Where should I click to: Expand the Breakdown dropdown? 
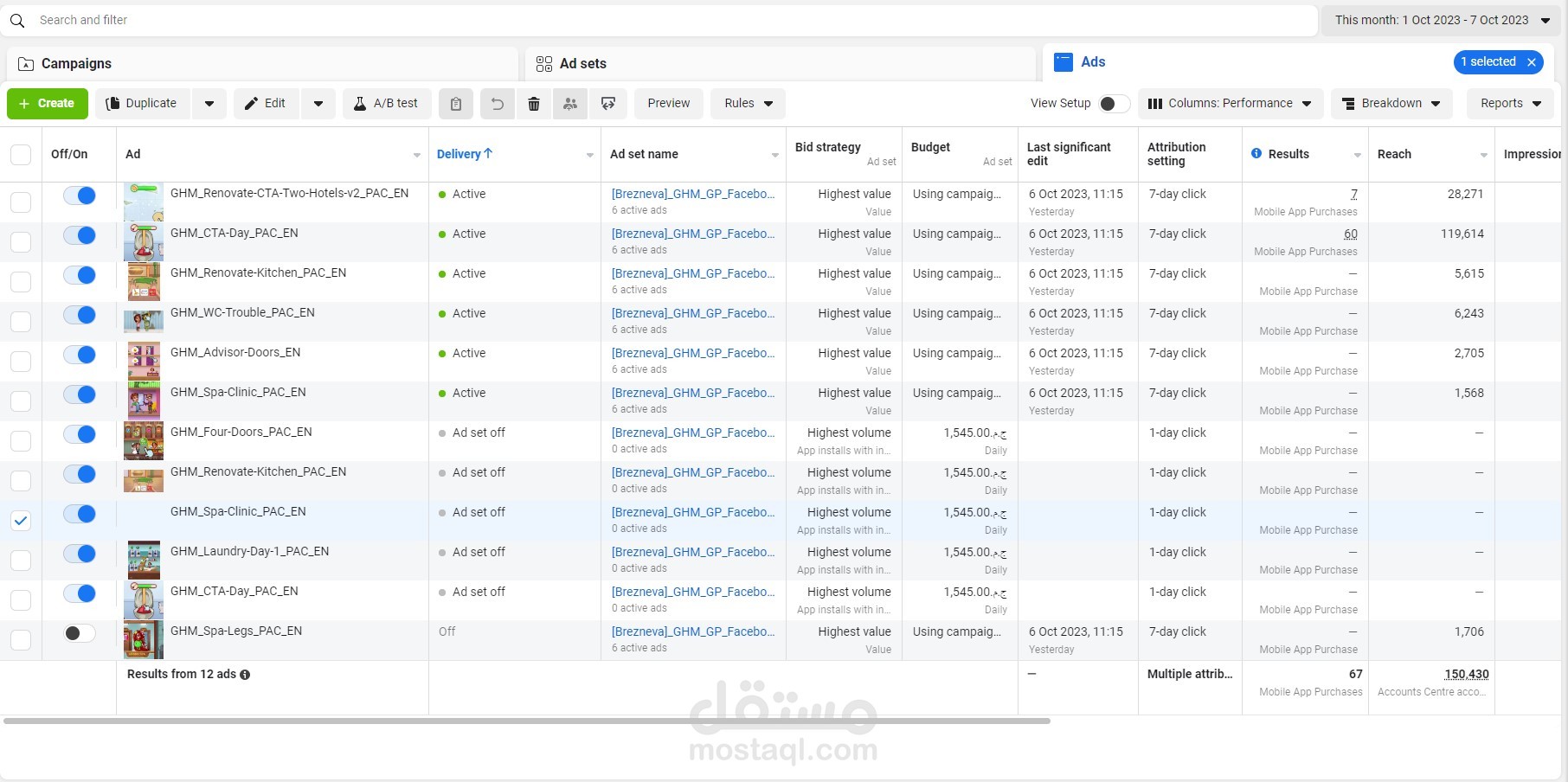(x=1391, y=104)
